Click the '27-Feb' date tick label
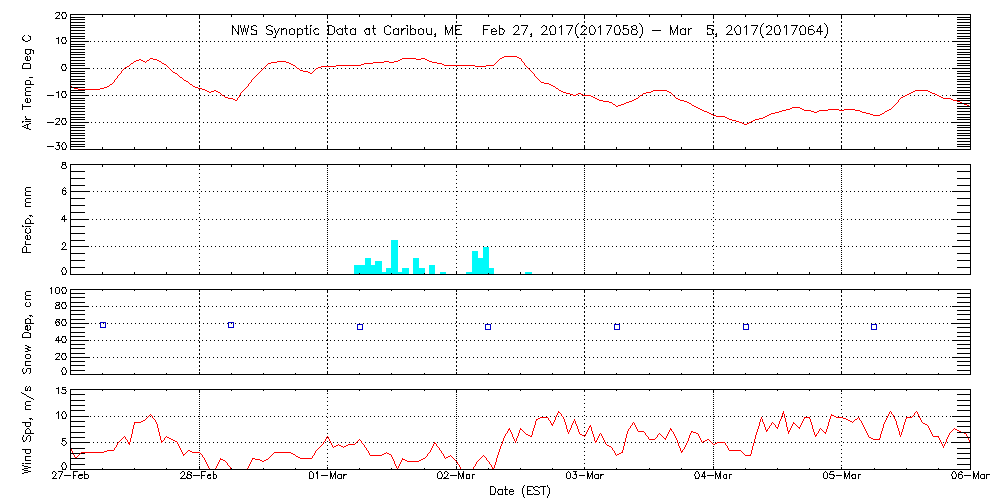This screenshot has height=500, width=1000. click(x=72, y=478)
